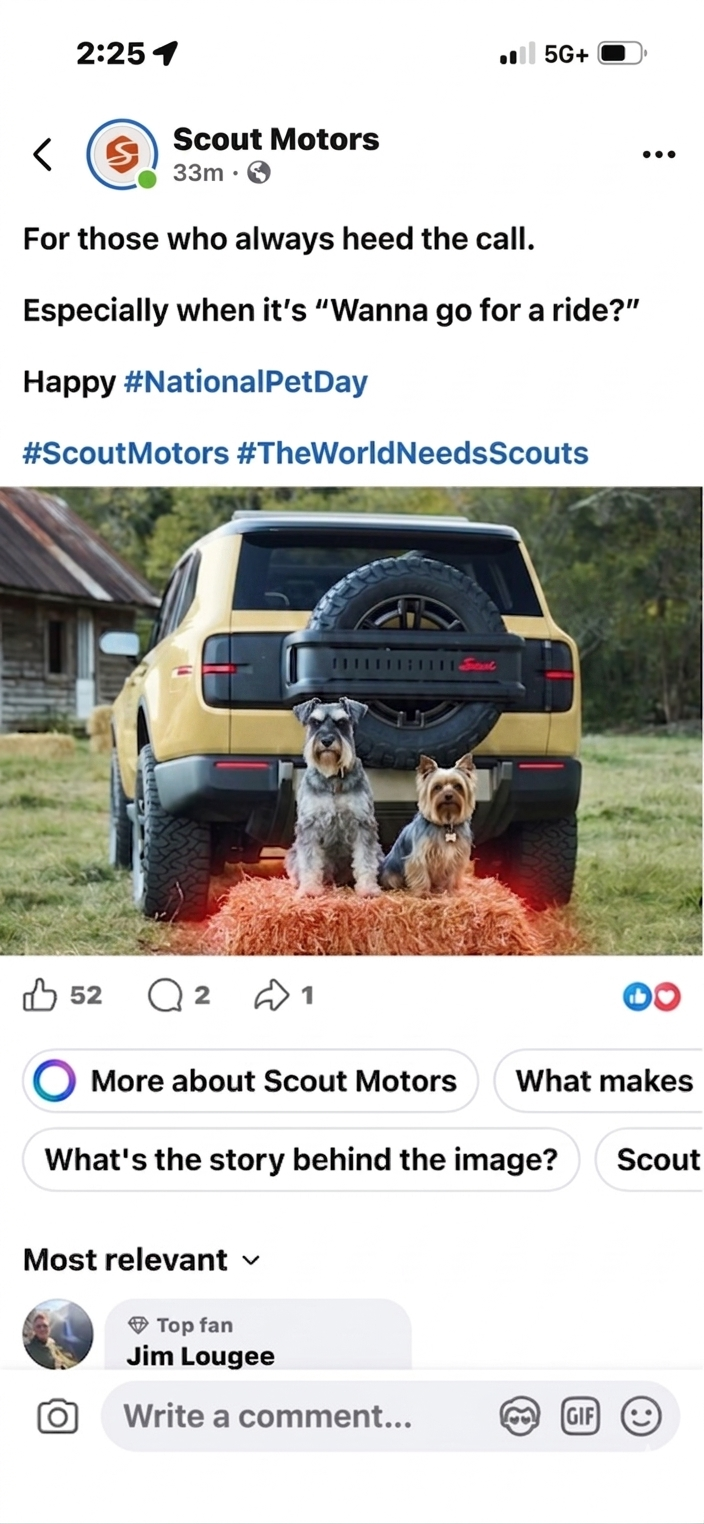Screen dimensions: 704x1524
Task: Open the #NationalPetDay hashtag
Action: click(245, 382)
